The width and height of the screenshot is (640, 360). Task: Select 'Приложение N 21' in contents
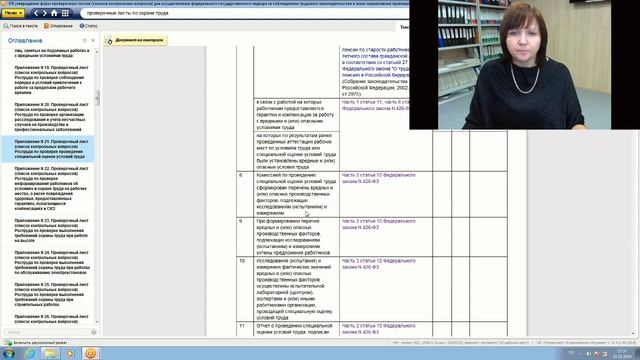[x=48, y=149]
